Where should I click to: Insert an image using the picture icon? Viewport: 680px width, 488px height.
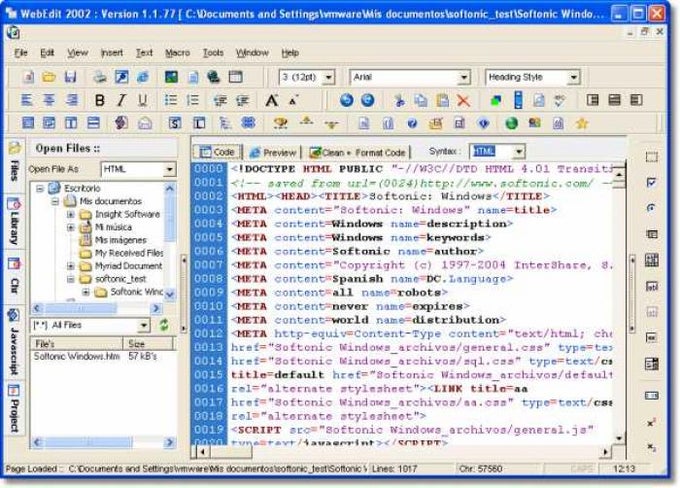(x=171, y=77)
